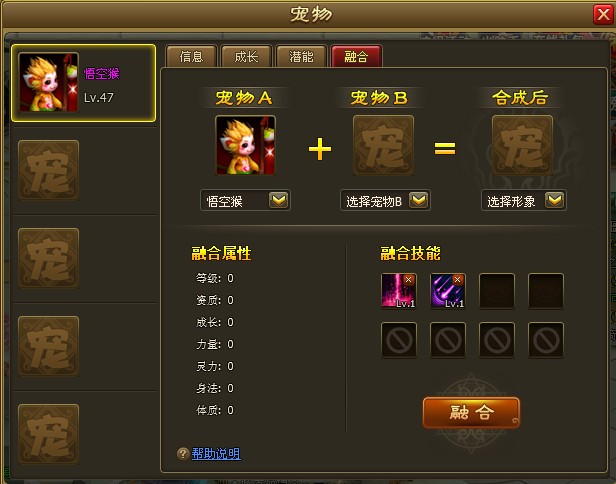Select the pink beam skill icon
This screenshot has width=616, height=484.
(x=399, y=291)
